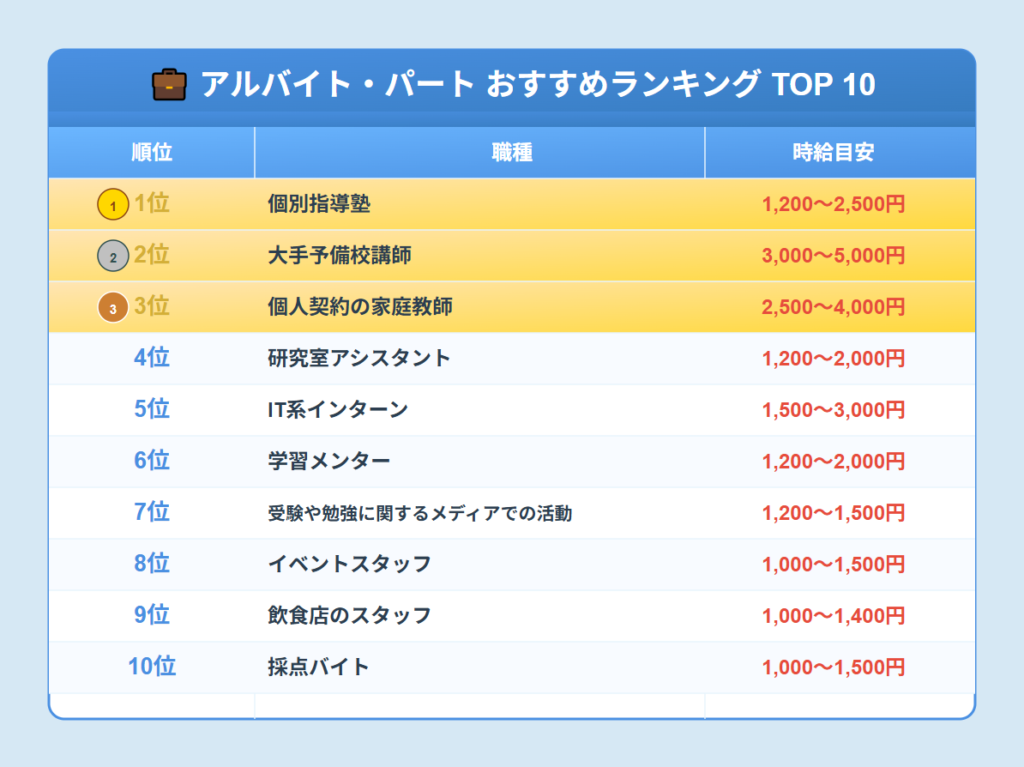Click the title アルバイト・パート おすすめランキング TOP 10
Screen dimensions: 1024x767
coord(538,84)
